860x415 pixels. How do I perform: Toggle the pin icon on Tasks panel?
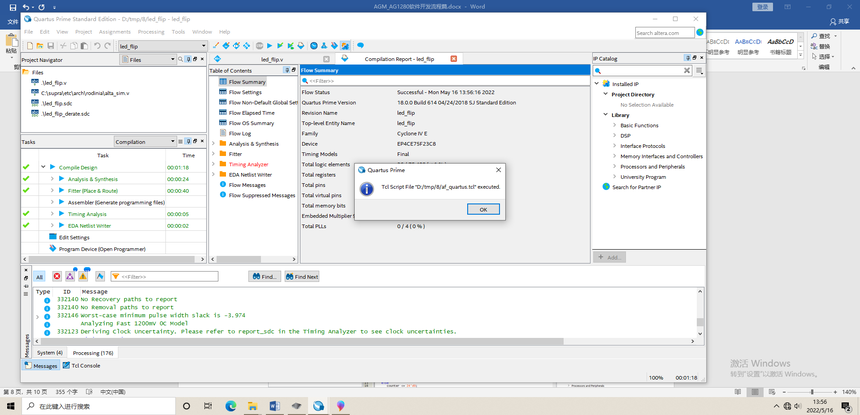[x=188, y=142]
